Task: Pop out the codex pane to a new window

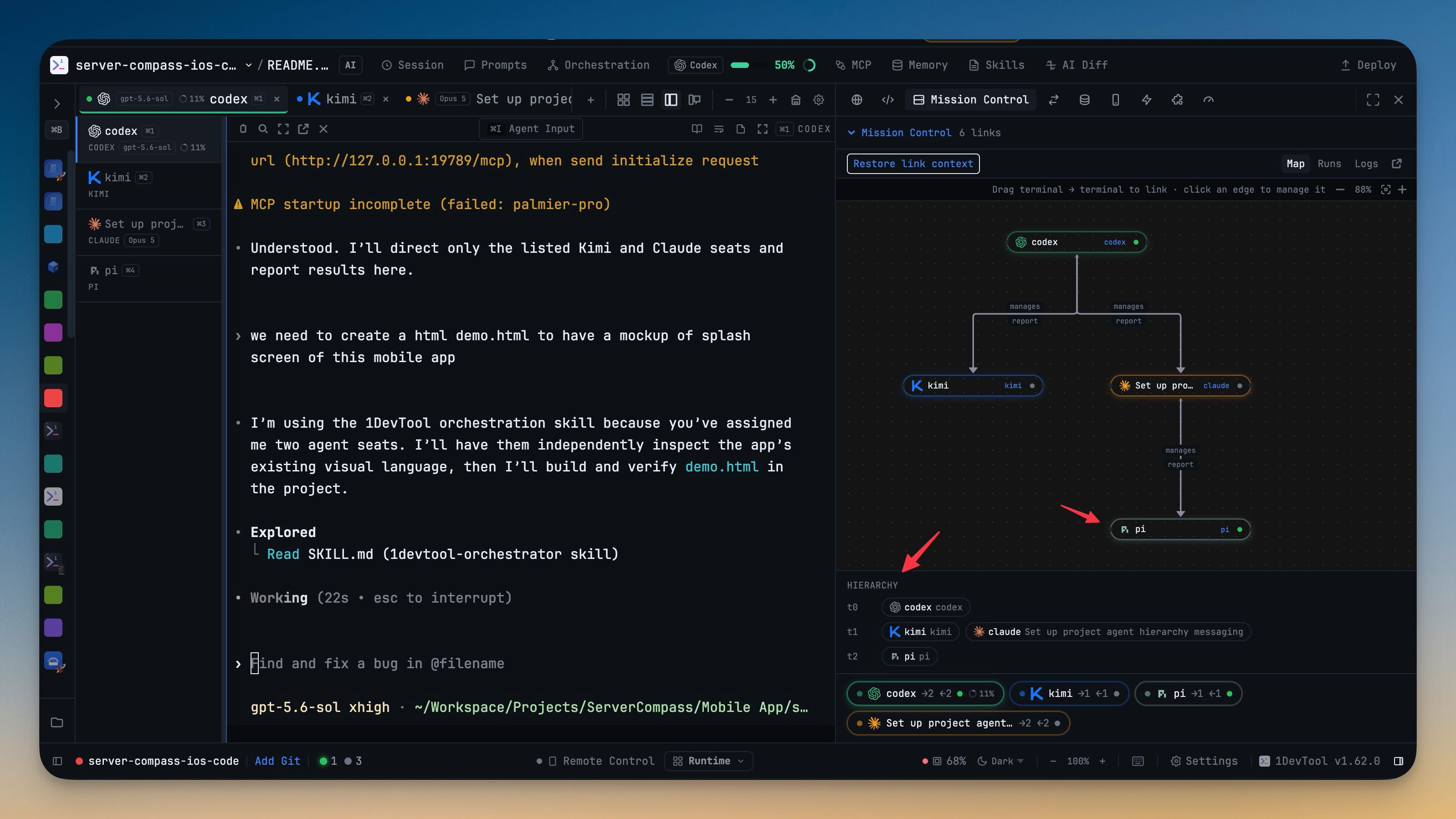Action: point(303,129)
